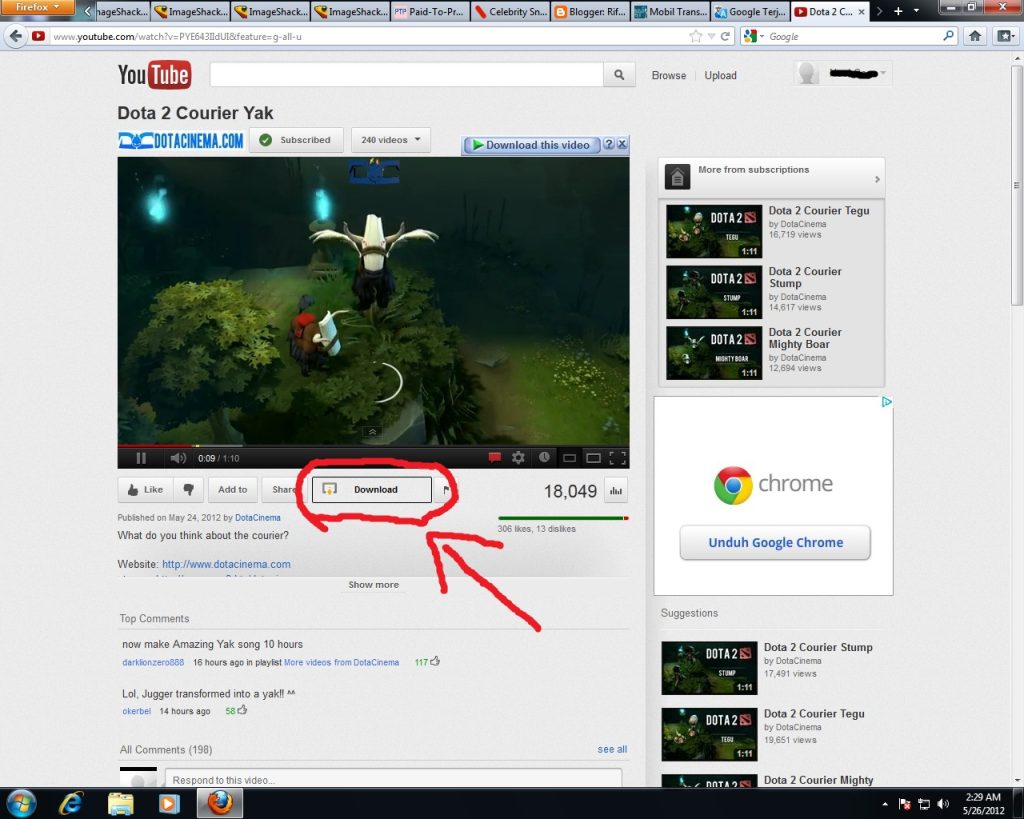Open Windows Explorer folder in taskbar
1024x819 pixels.
[120, 803]
